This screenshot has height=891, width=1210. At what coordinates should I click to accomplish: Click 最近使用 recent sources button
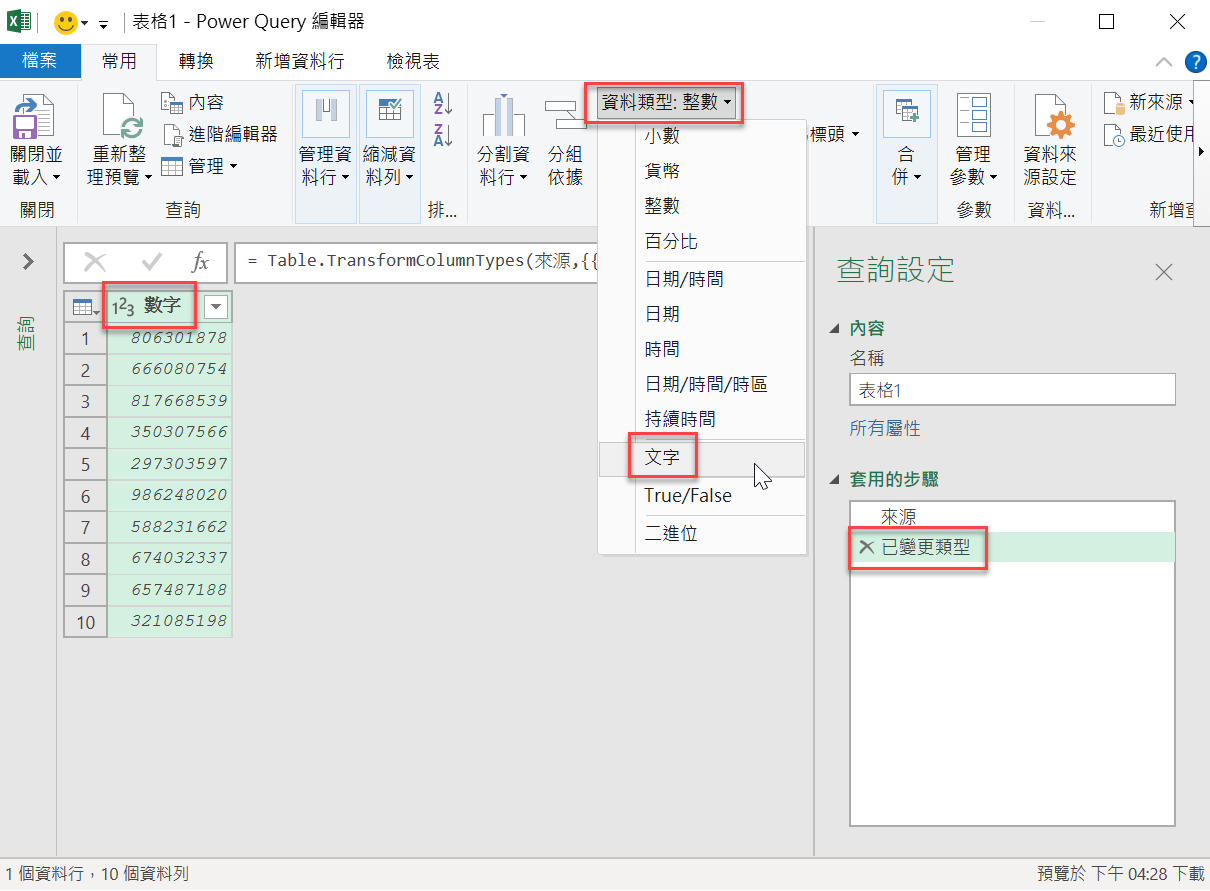pyautogui.click(x=1149, y=134)
